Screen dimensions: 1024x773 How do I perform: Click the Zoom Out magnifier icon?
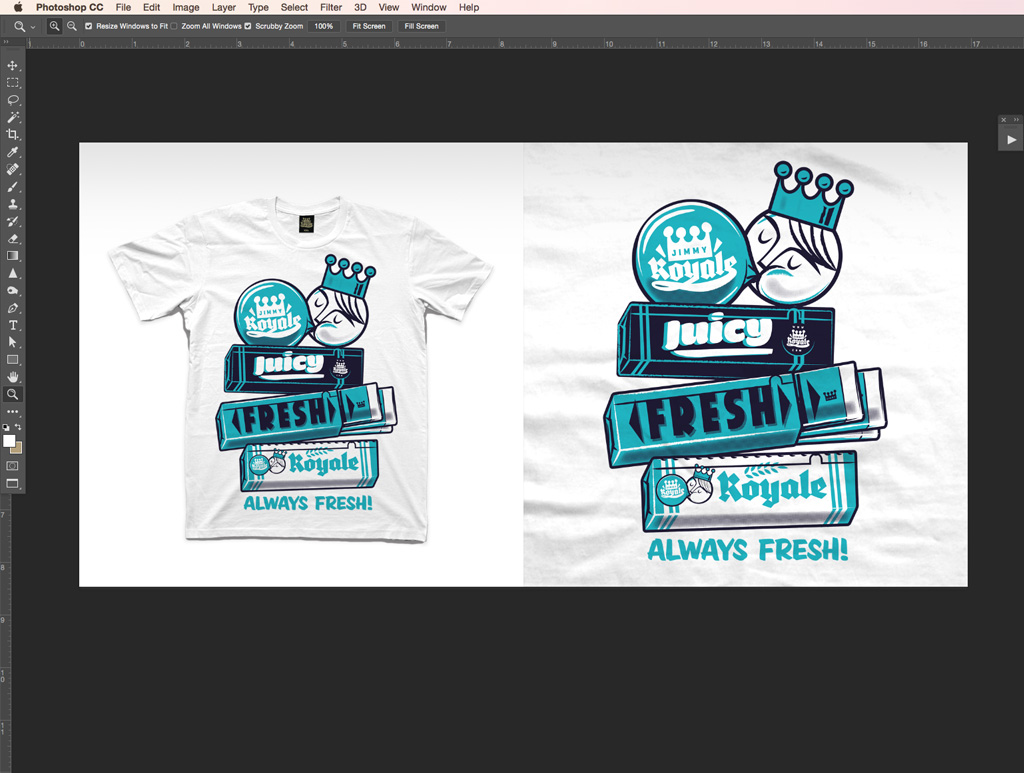pos(72,26)
